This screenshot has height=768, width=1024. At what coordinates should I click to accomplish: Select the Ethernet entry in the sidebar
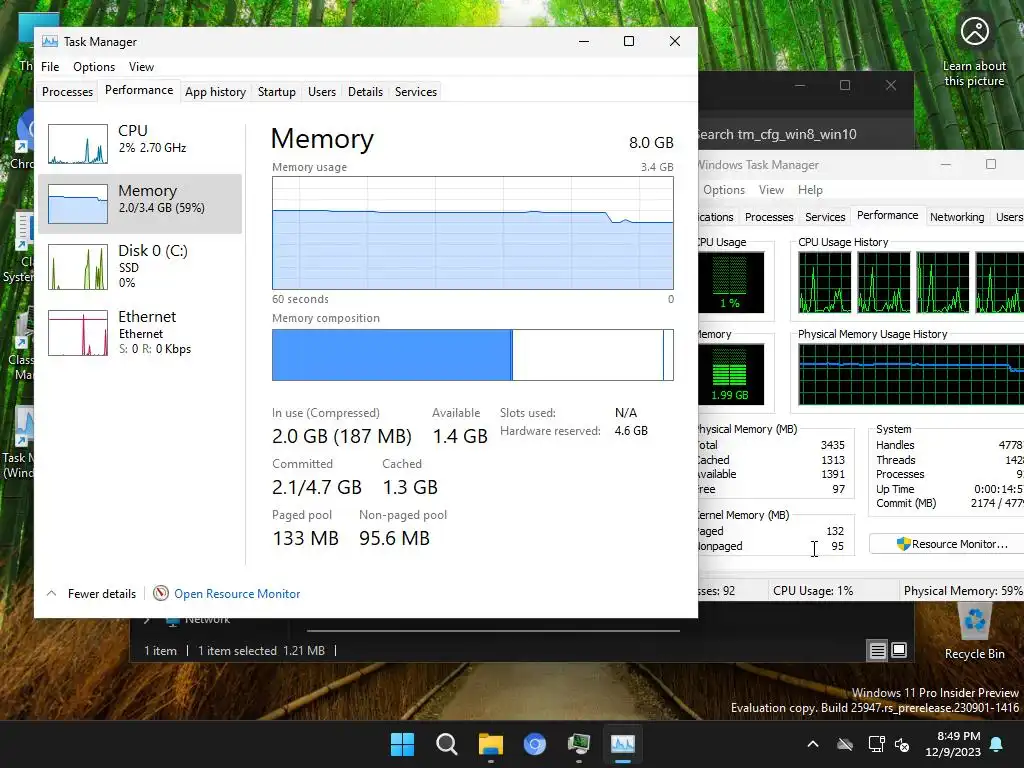coord(140,332)
